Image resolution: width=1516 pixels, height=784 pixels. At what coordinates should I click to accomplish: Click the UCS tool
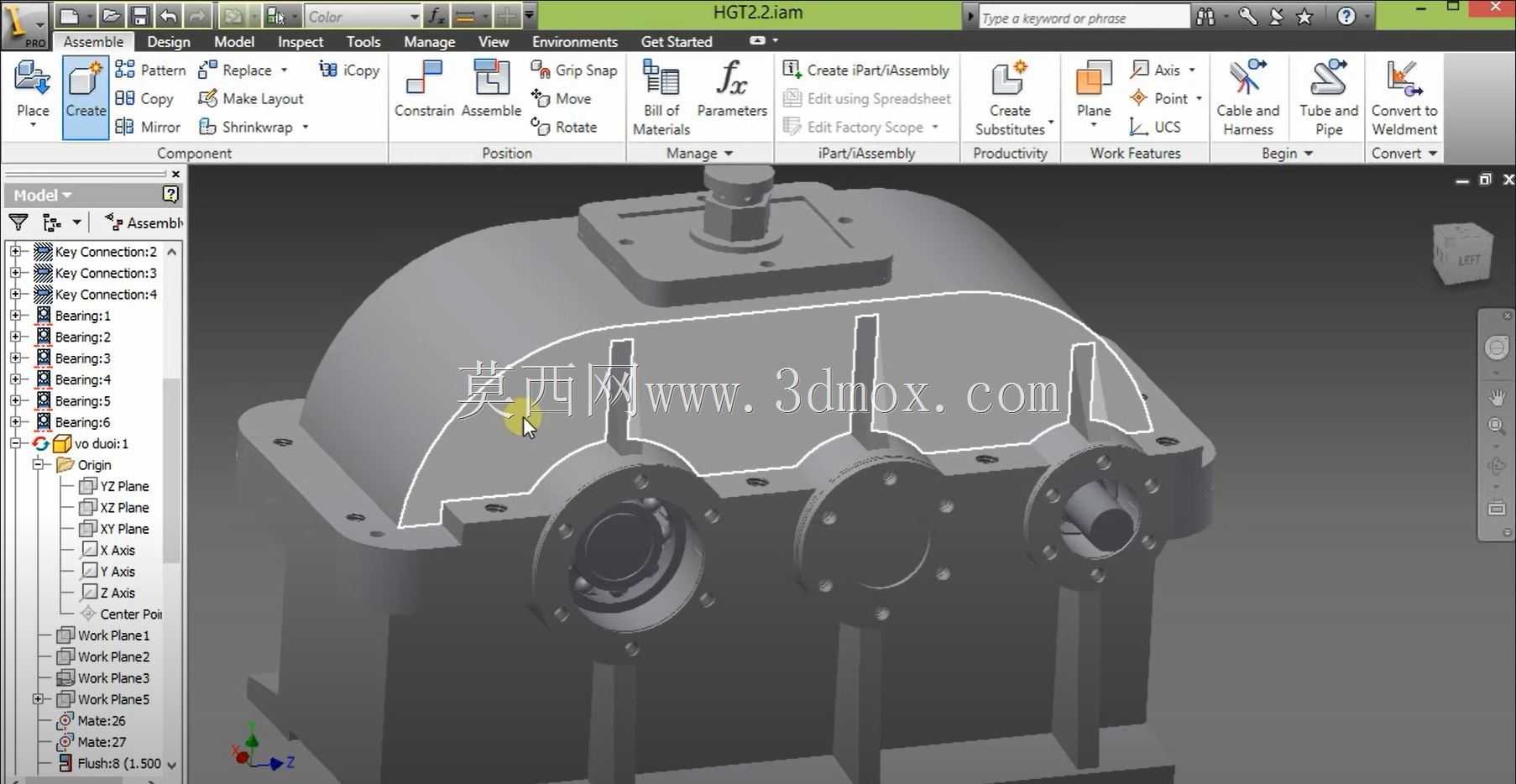coord(1155,127)
